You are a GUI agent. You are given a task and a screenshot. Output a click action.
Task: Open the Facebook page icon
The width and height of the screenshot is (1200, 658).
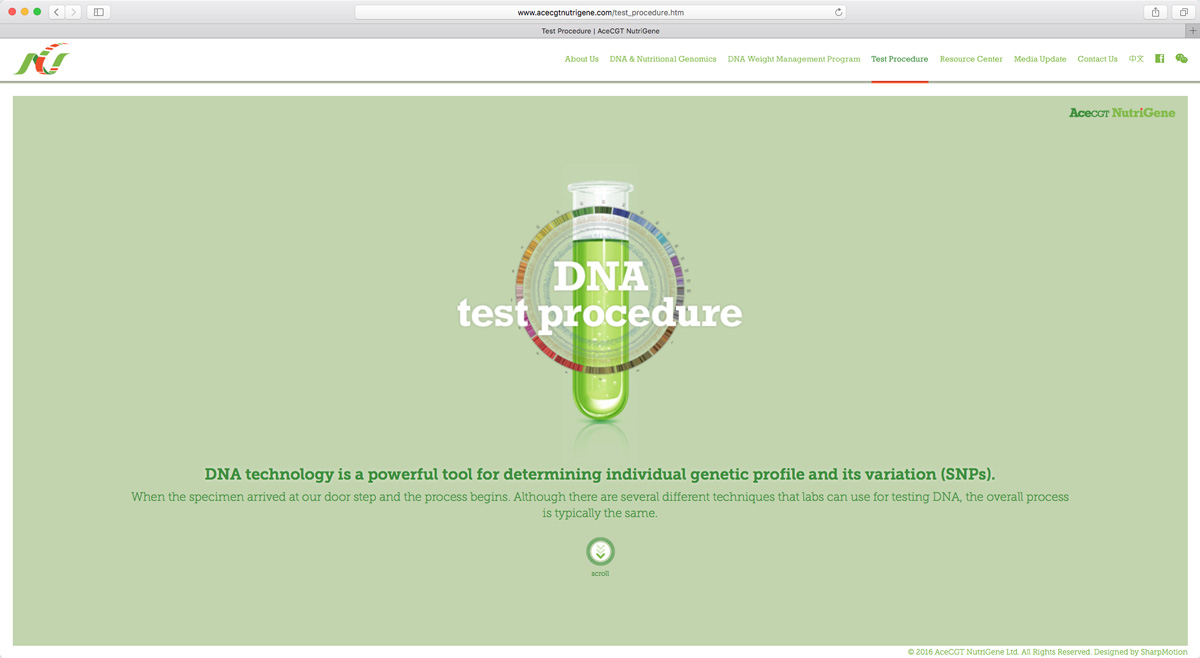point(1159,59)
